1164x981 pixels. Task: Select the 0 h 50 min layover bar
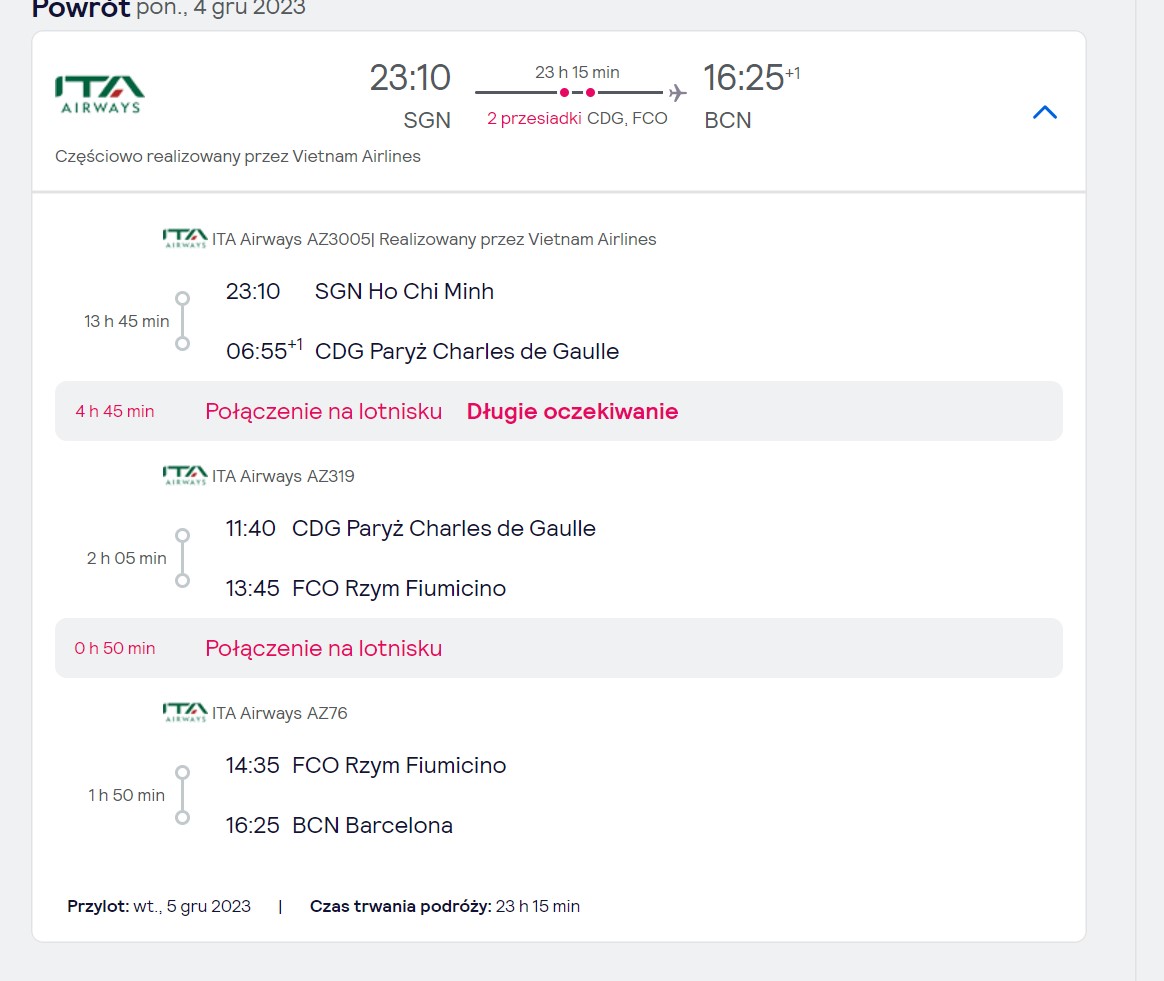click(559, 648)
